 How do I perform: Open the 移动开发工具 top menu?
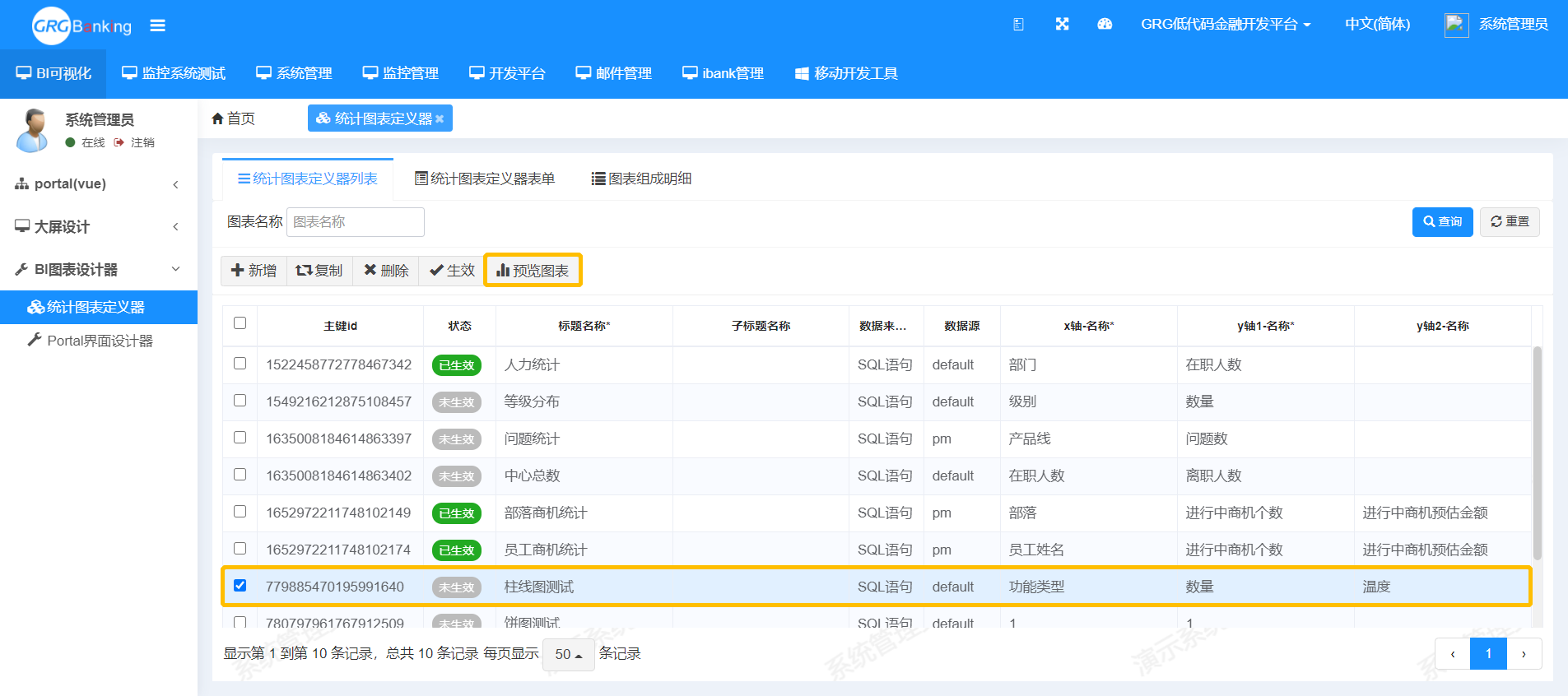[846, 73]
